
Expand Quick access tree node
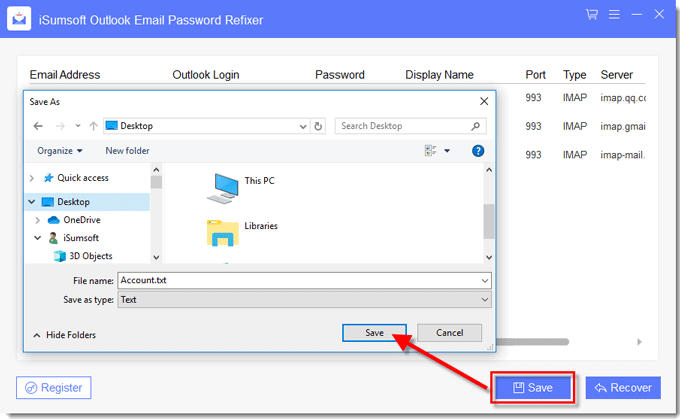31,178
